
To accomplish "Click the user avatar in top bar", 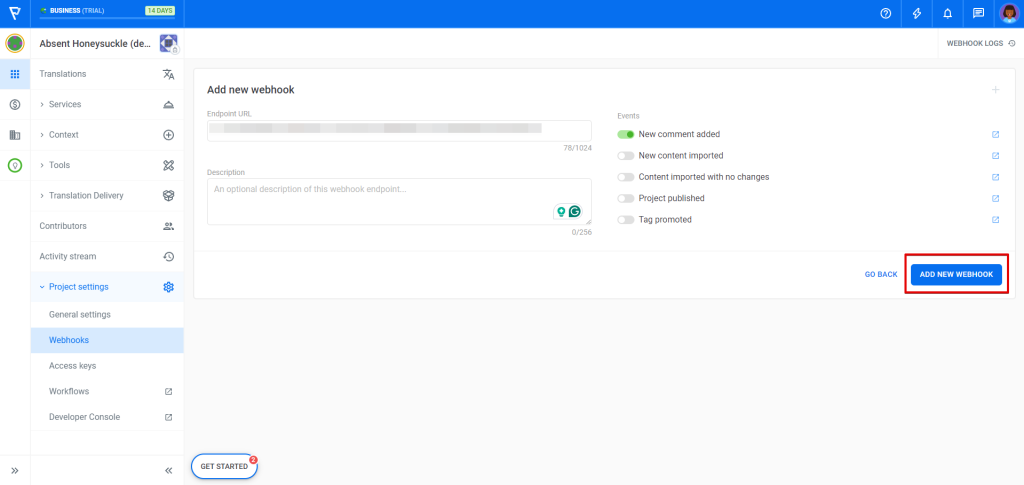I will coord(1008,14).
